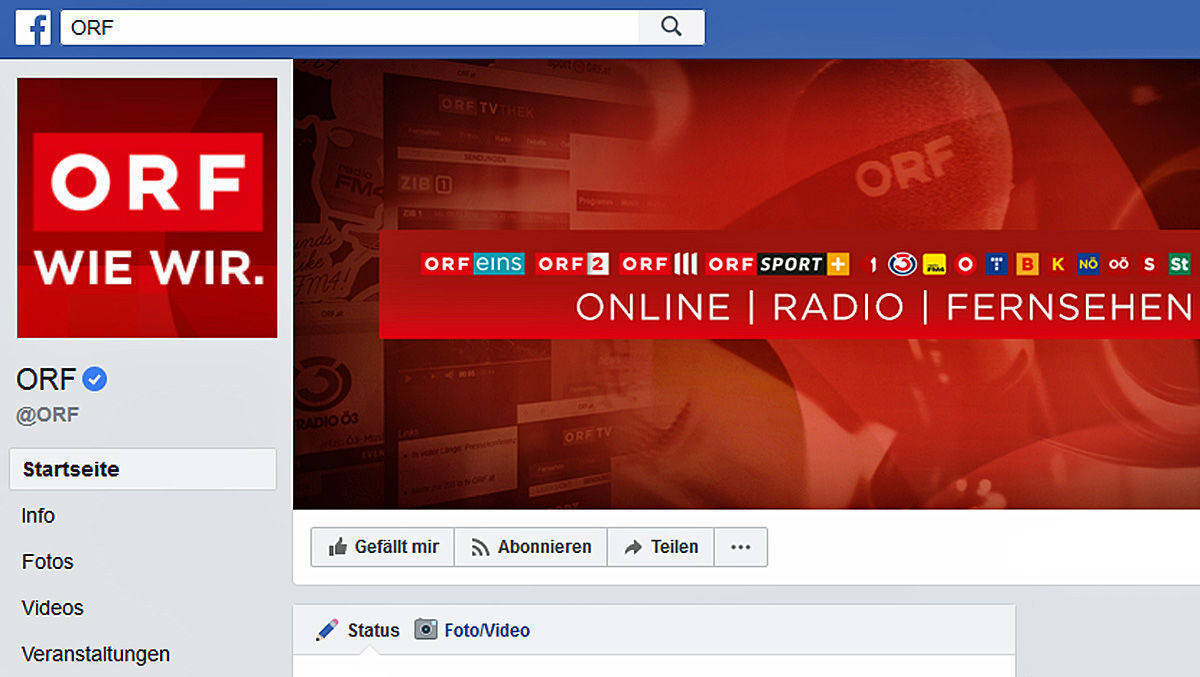
Task: Open the ORF WIE WIR profile picture
Action: click(x=147, y=208)
